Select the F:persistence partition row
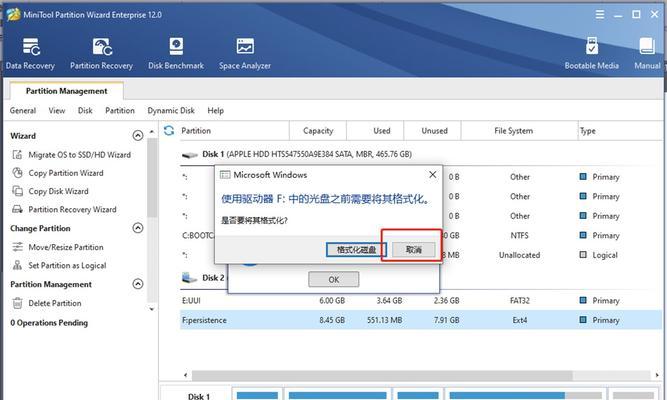Screen dimensions: 667x400 pyautogui.click(x=421, y=320)
